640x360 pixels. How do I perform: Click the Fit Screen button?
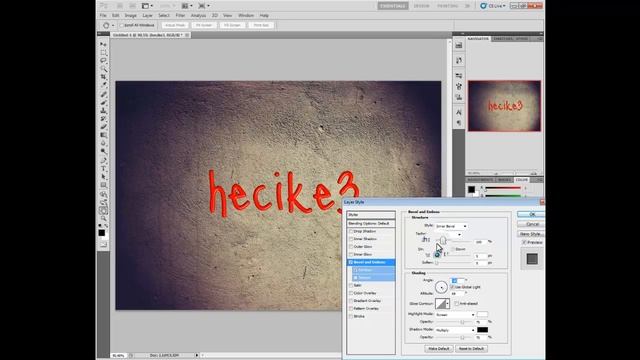(204, 25)
